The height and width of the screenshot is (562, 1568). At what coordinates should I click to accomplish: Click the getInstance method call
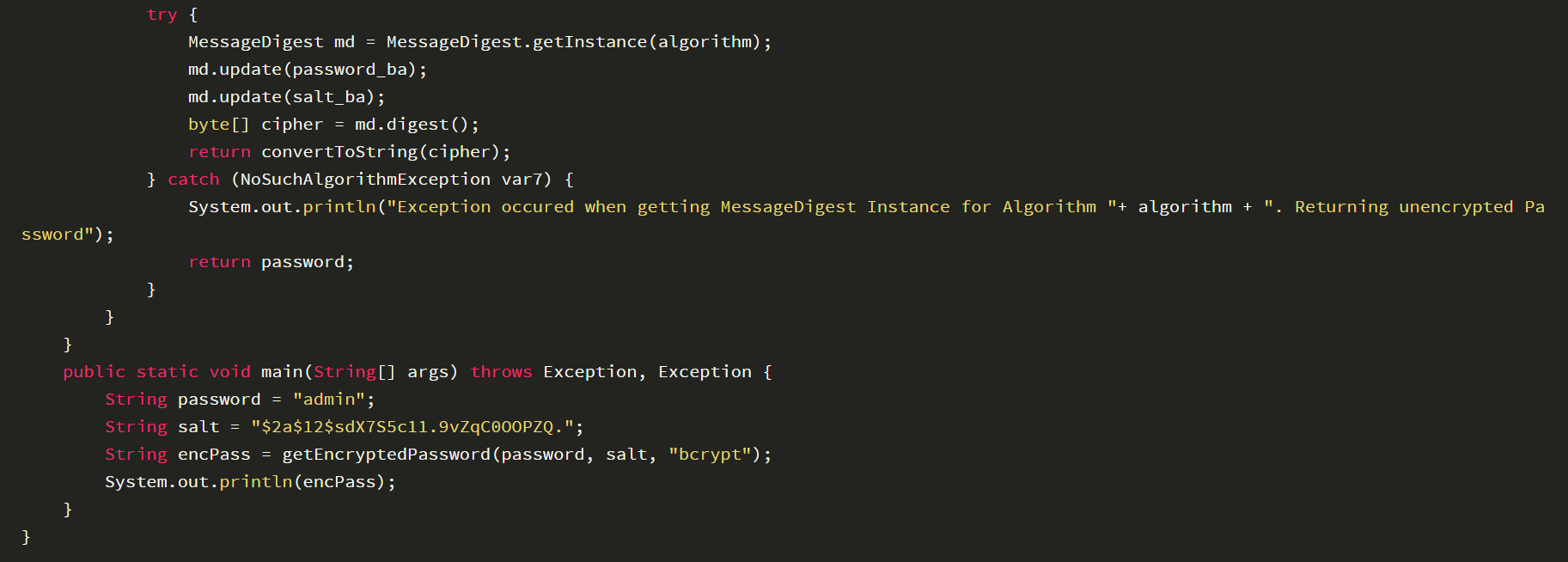click(x=589, y=42)
